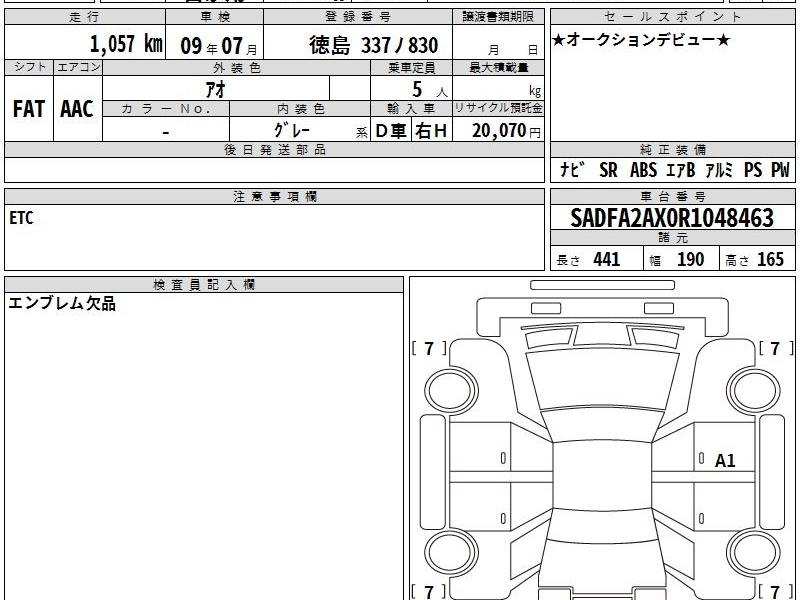This screenshot has width=800, height=600.
Task: Click the 注意事項欄 header
Action: coord(274,197)
